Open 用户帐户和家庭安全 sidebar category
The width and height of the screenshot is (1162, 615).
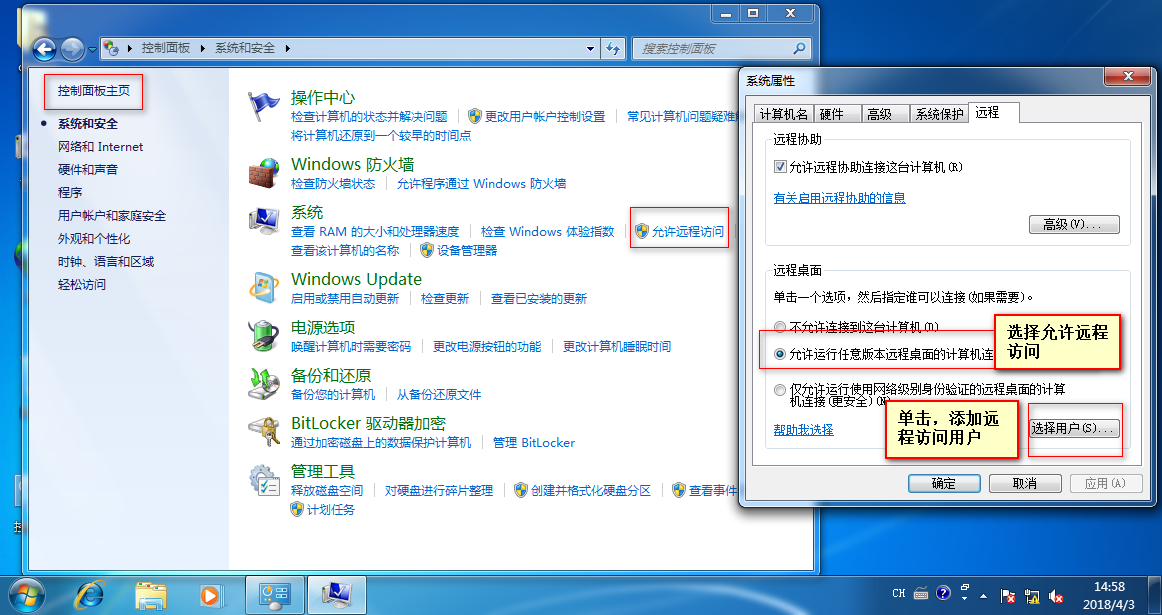(112, 216)
